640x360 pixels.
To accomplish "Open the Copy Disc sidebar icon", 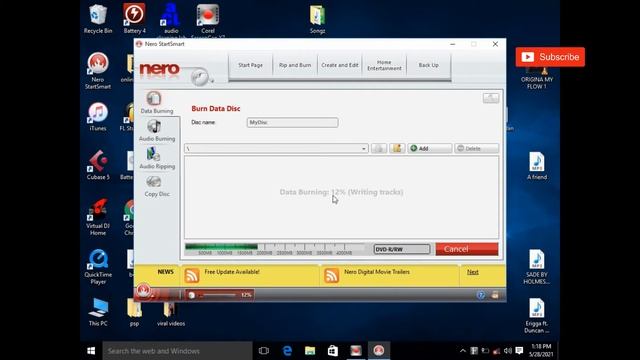I will point(154,182).
